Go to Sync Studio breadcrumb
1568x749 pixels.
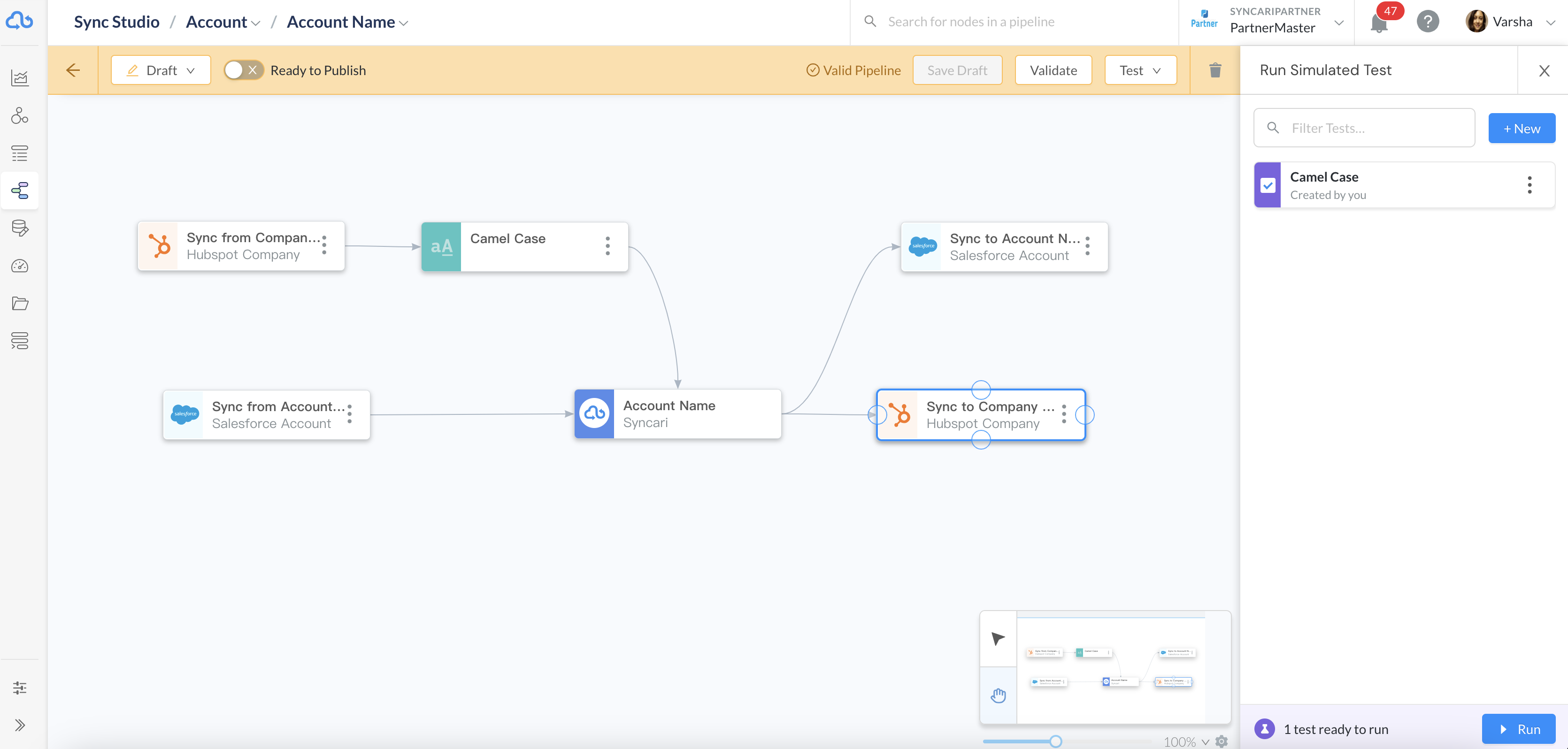[x=116, y=23]
